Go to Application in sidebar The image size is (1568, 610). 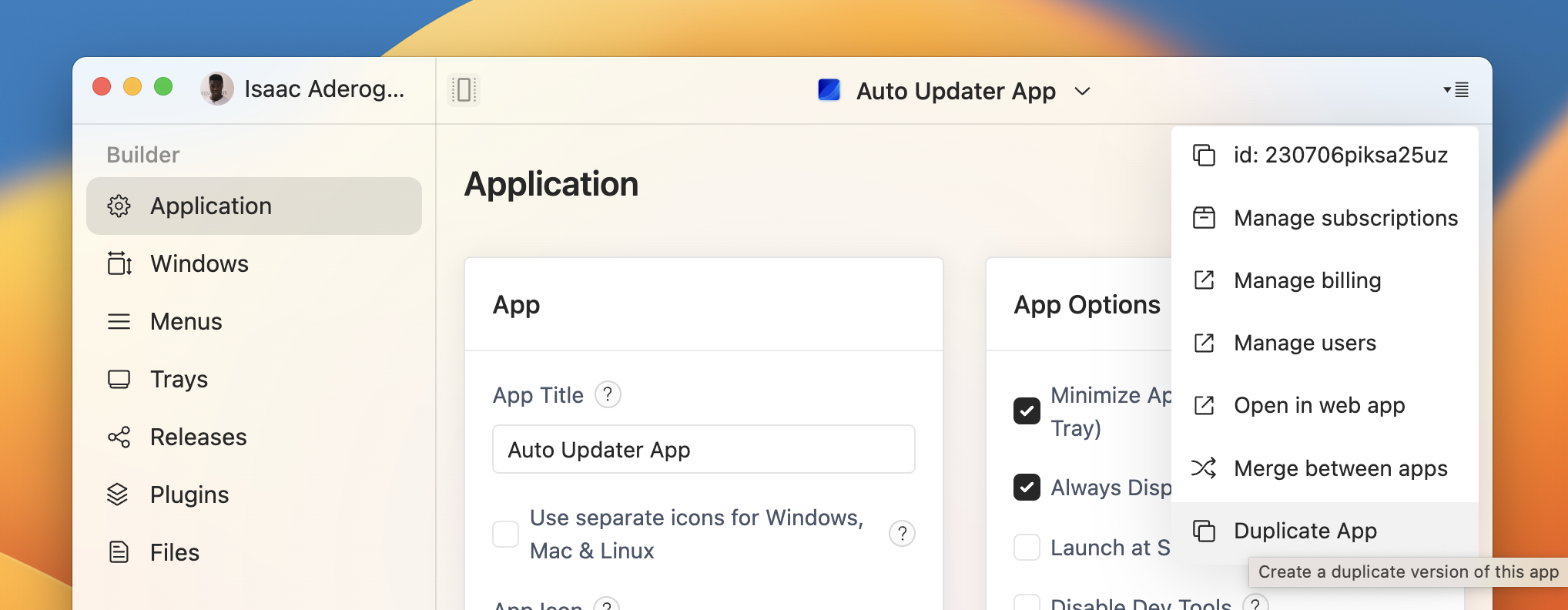click(254, 206)
